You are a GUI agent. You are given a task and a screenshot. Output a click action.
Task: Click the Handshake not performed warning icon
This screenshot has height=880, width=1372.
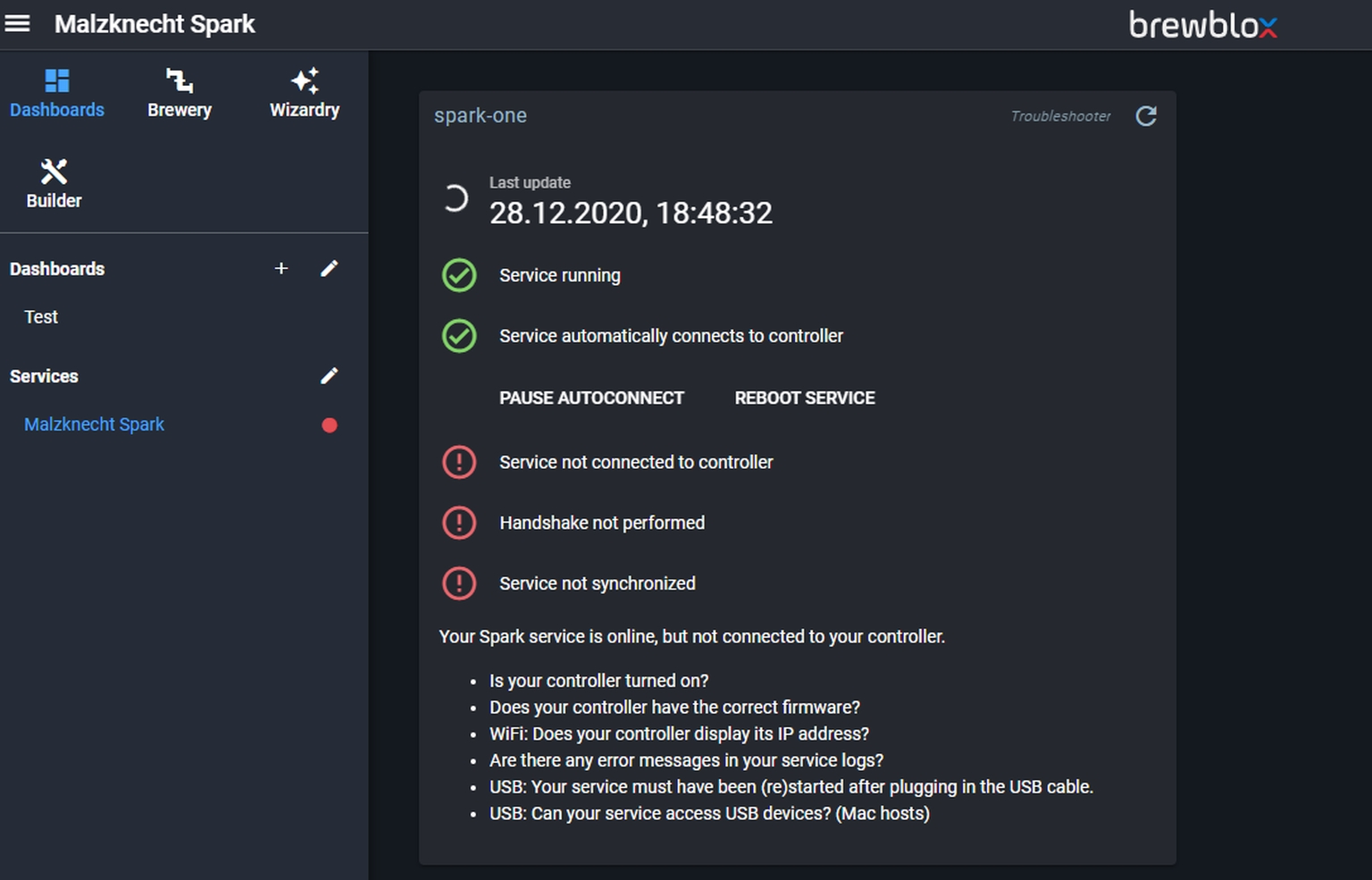tap(459, 523)
